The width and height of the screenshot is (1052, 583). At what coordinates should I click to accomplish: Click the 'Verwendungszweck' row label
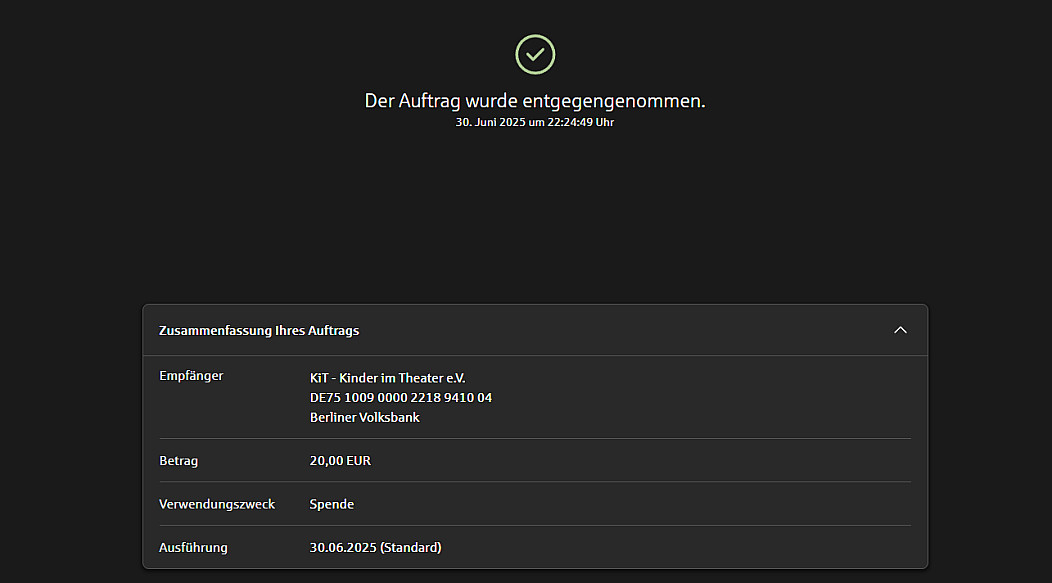coord(217,504)
